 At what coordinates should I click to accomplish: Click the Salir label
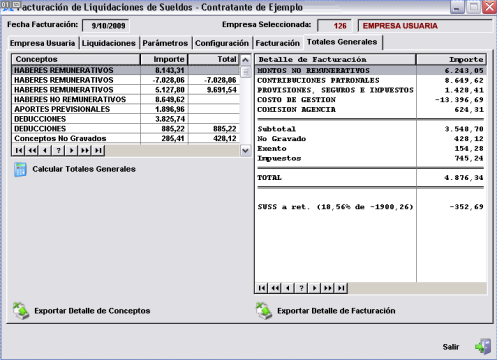pos(451,347)
